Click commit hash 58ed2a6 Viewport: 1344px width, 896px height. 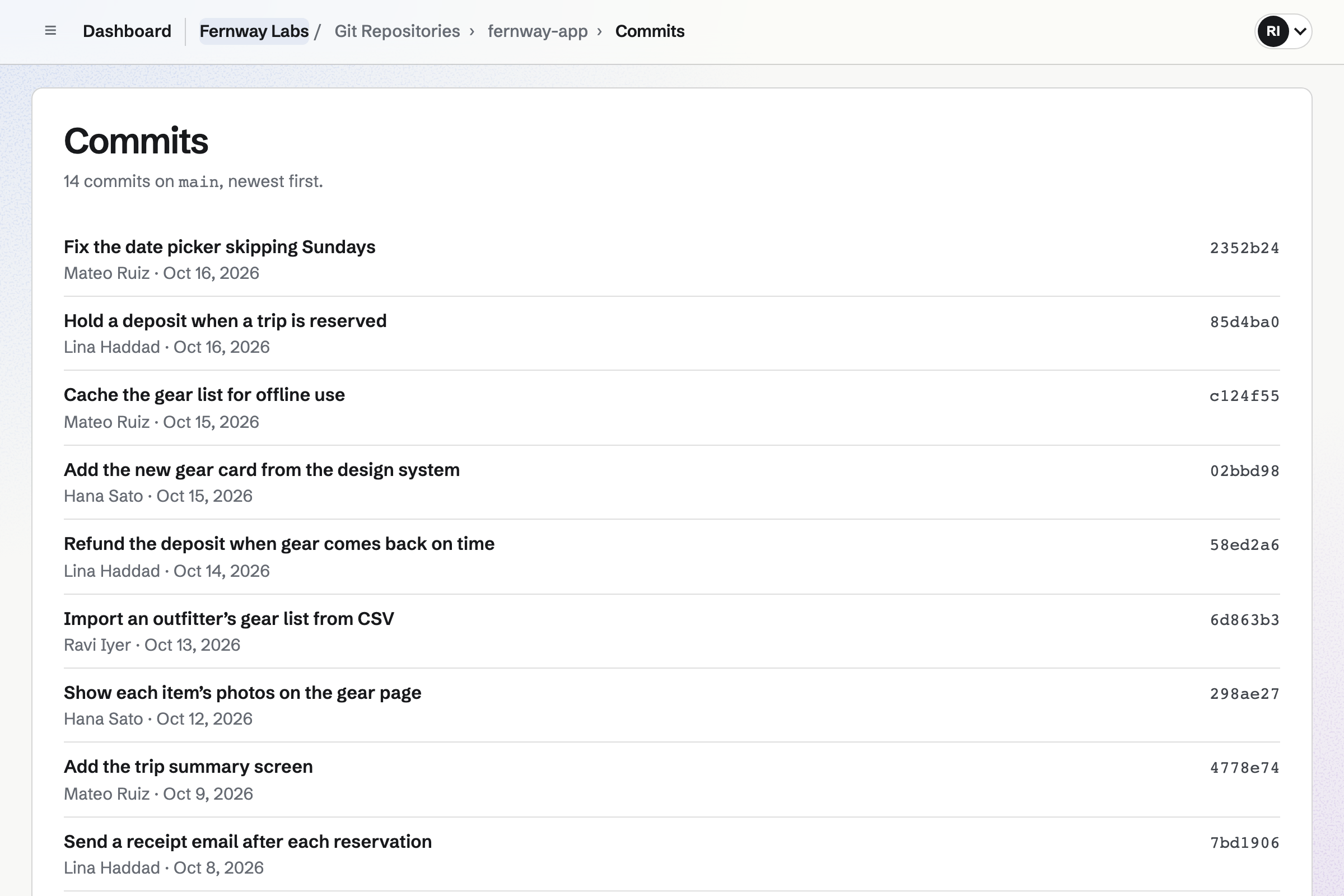1244,544
